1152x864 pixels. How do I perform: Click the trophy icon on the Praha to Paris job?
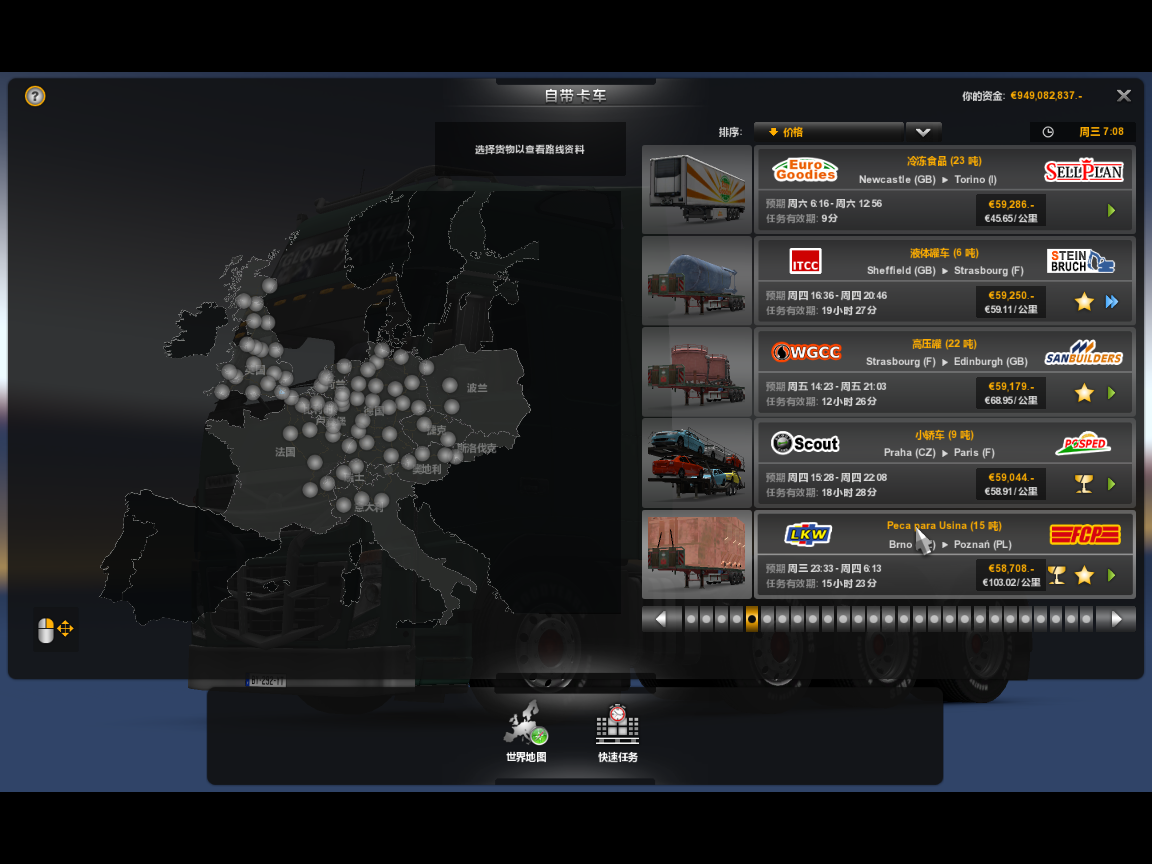(x=1083, y=484)
